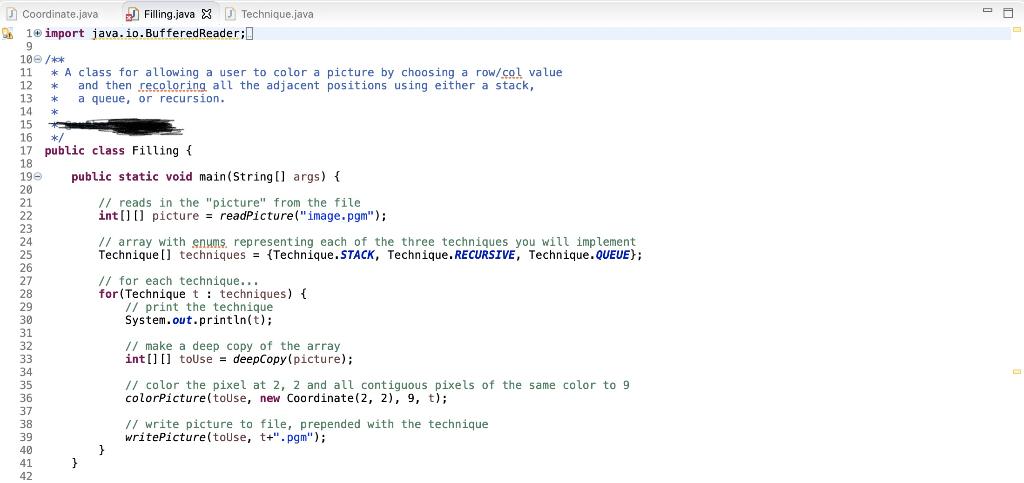Collapse the Javadoc comment at line 10
Screen dimensions: 1024x483
37,59
